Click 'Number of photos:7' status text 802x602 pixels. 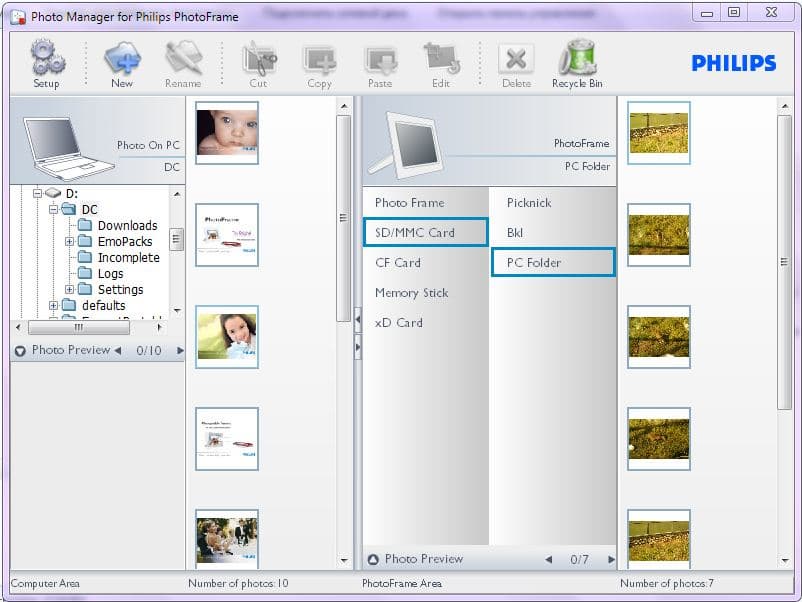(x=667, y=583)
